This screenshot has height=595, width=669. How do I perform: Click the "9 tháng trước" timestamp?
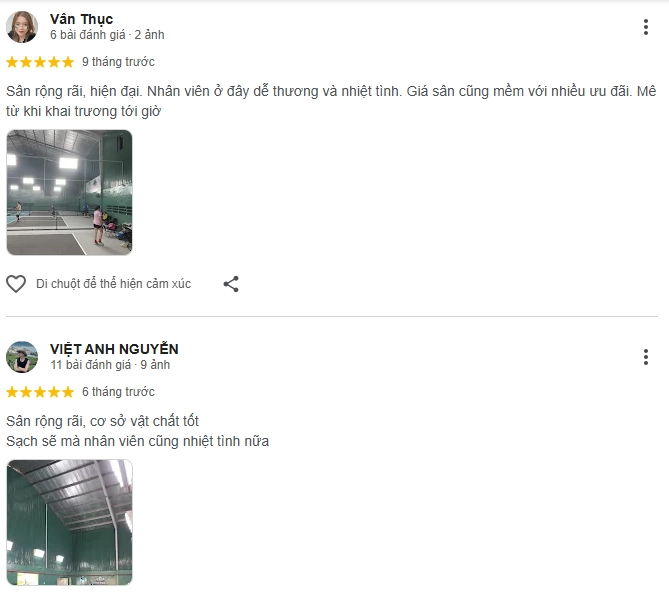[x=118, y=62]
